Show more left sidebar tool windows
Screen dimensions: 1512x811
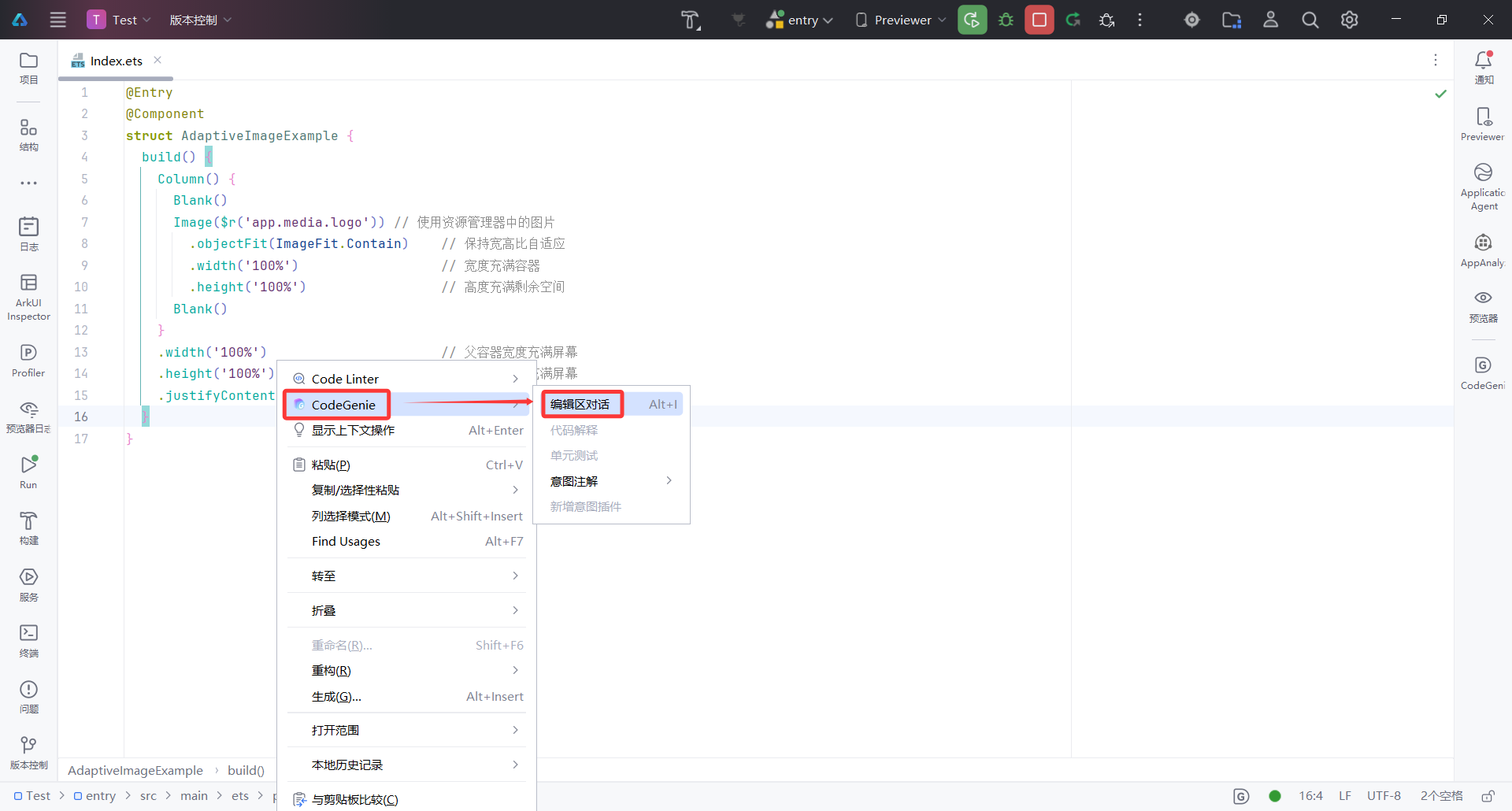29,183
